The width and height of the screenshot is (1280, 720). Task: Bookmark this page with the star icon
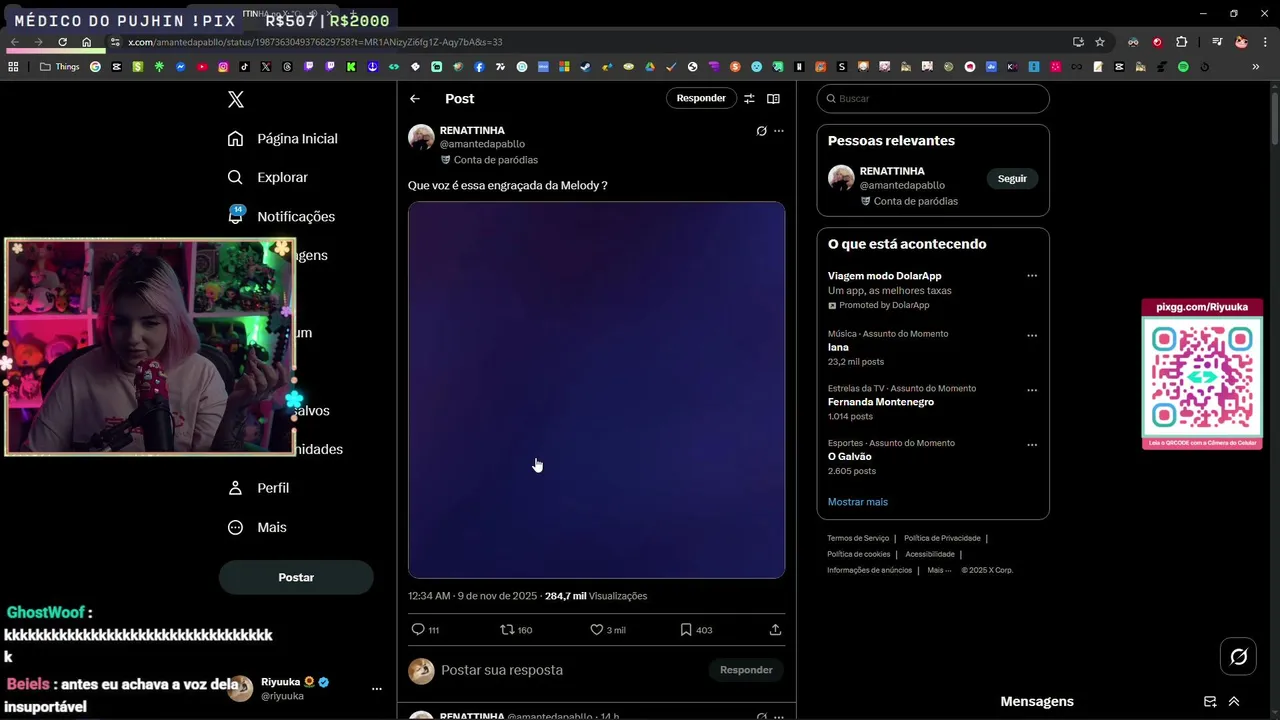point(1100,42)
